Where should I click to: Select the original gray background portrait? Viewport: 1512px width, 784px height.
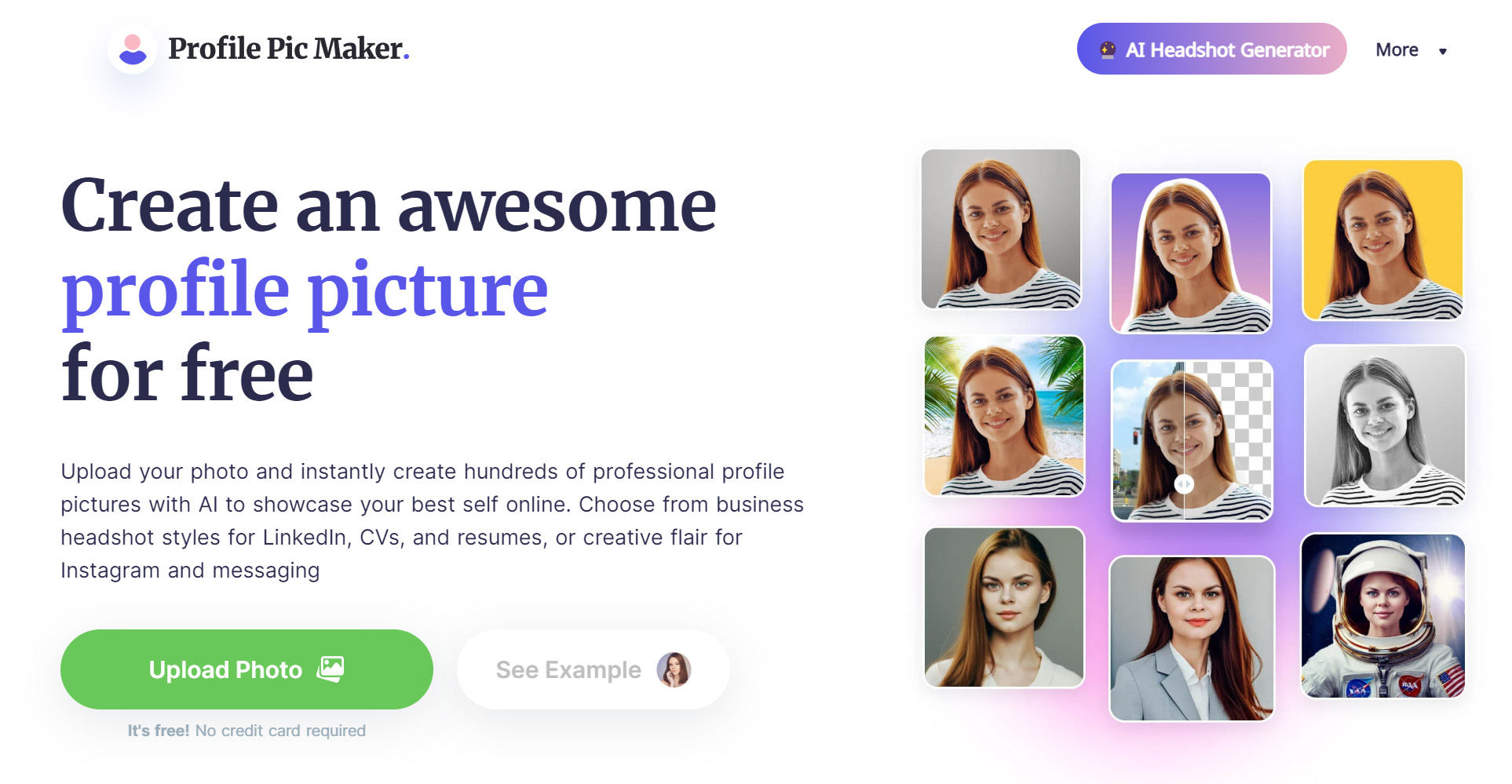point(1001,229)
